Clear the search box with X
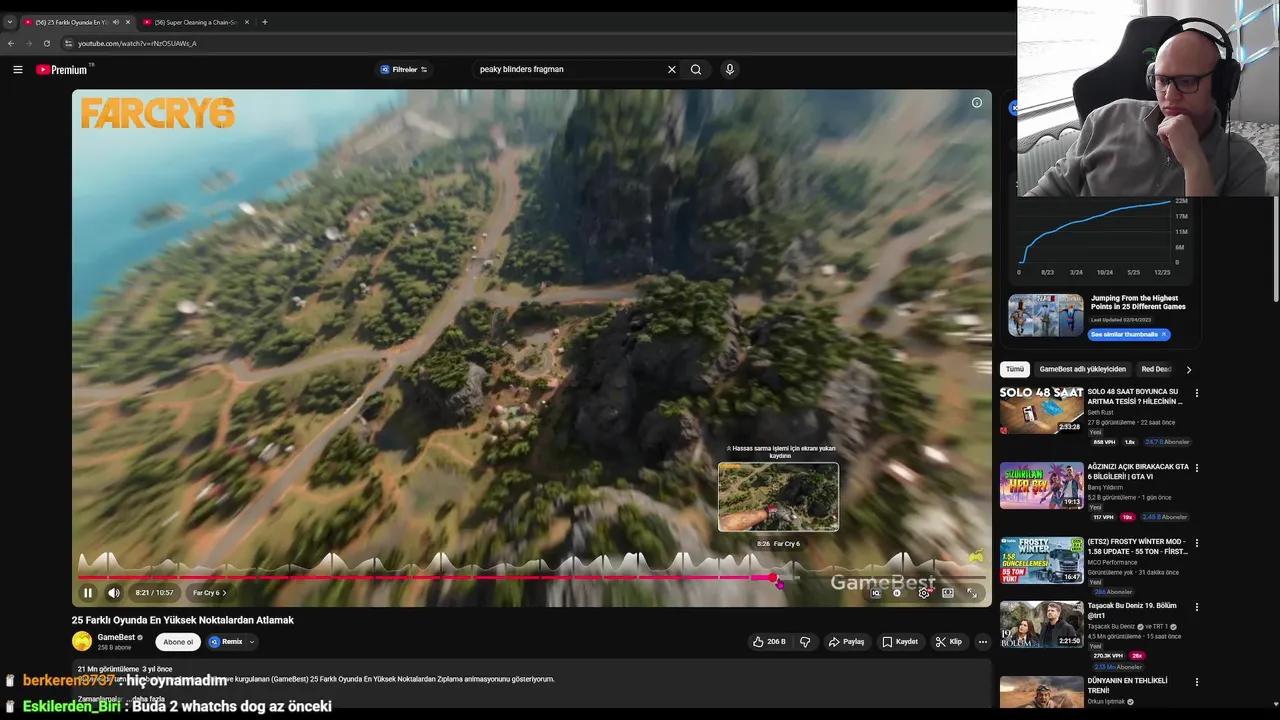This screenshot has width=1280, height=720. pos(672,69)
